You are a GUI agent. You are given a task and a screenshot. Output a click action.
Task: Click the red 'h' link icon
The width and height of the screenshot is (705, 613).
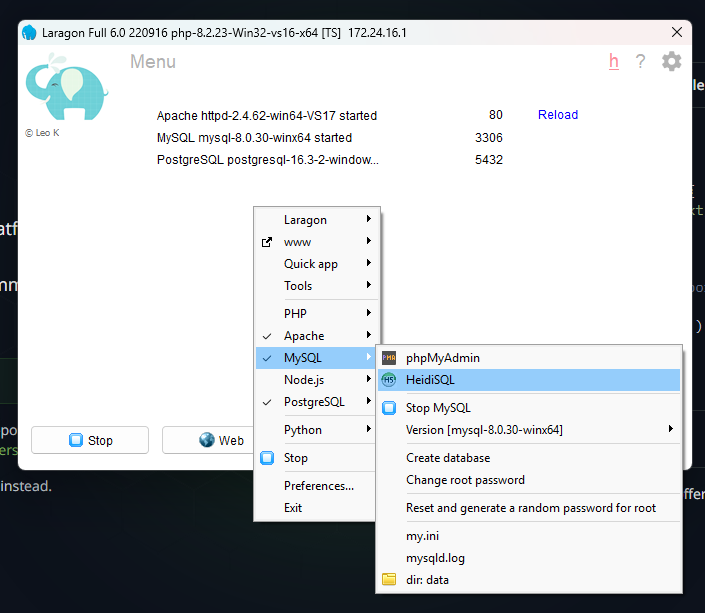614,61
